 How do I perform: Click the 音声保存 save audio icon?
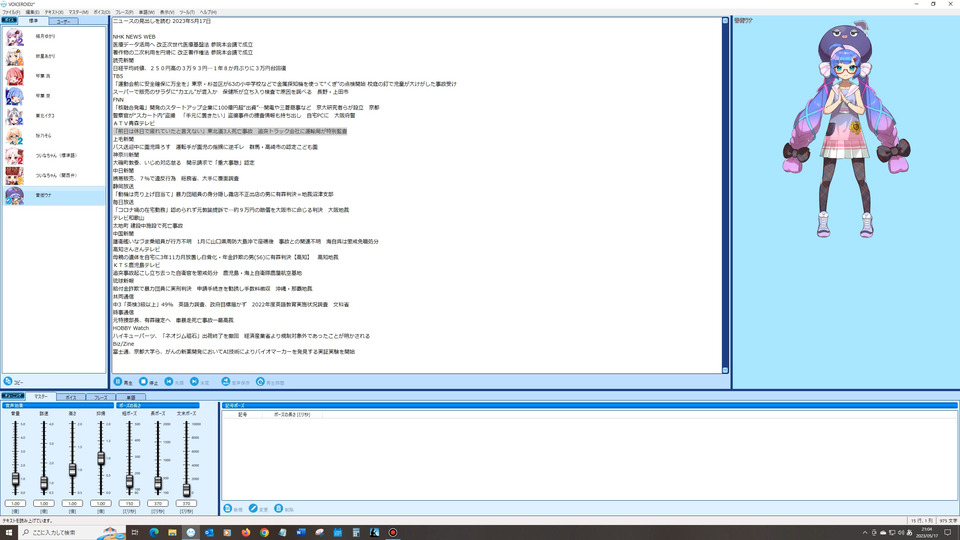tap(226, 381)
